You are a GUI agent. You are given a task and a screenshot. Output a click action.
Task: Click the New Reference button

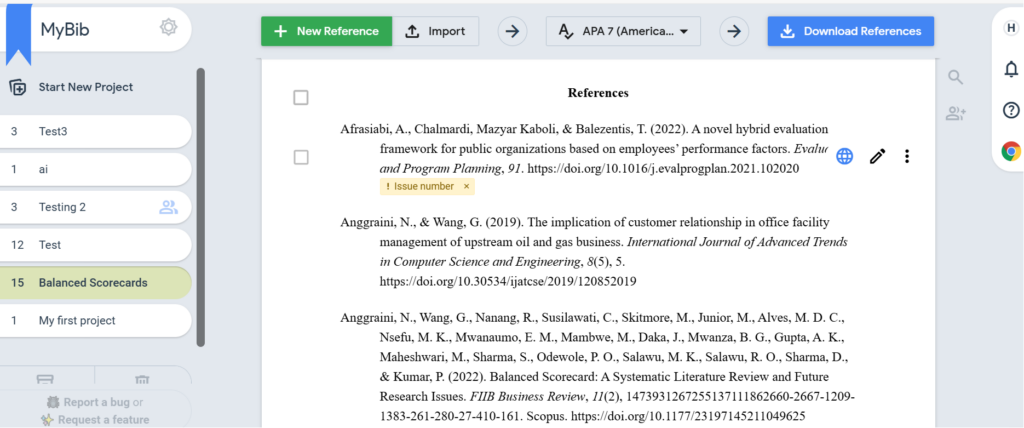[x=326, y=31]
